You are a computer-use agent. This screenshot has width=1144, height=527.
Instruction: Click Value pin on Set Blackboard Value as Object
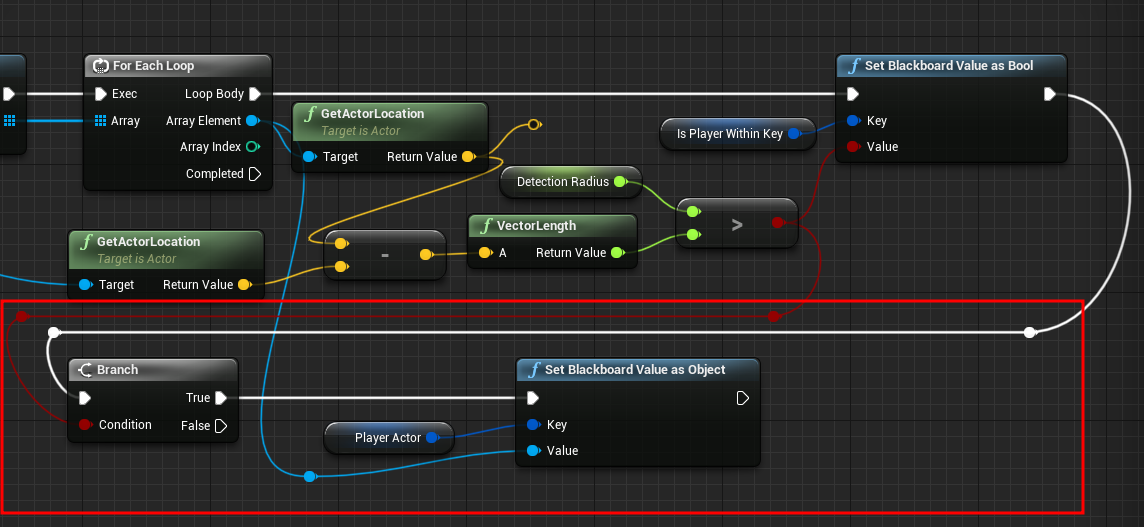pos(533,450)
